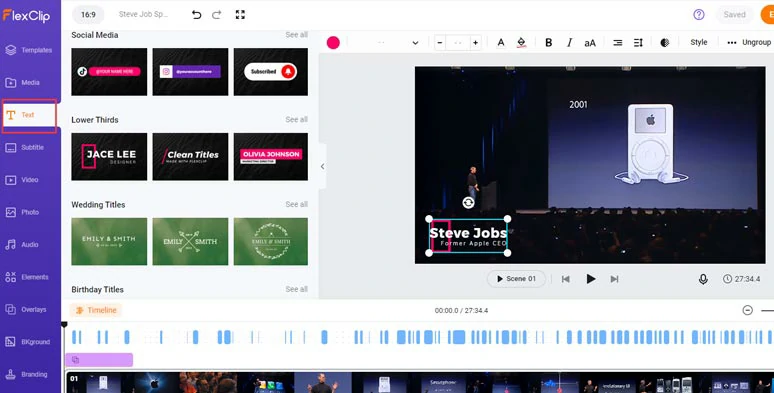Toggle bold formatting

(548, 43)
